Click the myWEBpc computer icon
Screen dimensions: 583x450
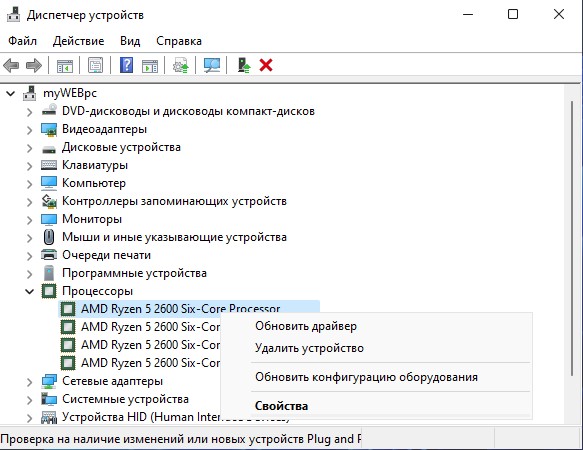pos(30,93)
